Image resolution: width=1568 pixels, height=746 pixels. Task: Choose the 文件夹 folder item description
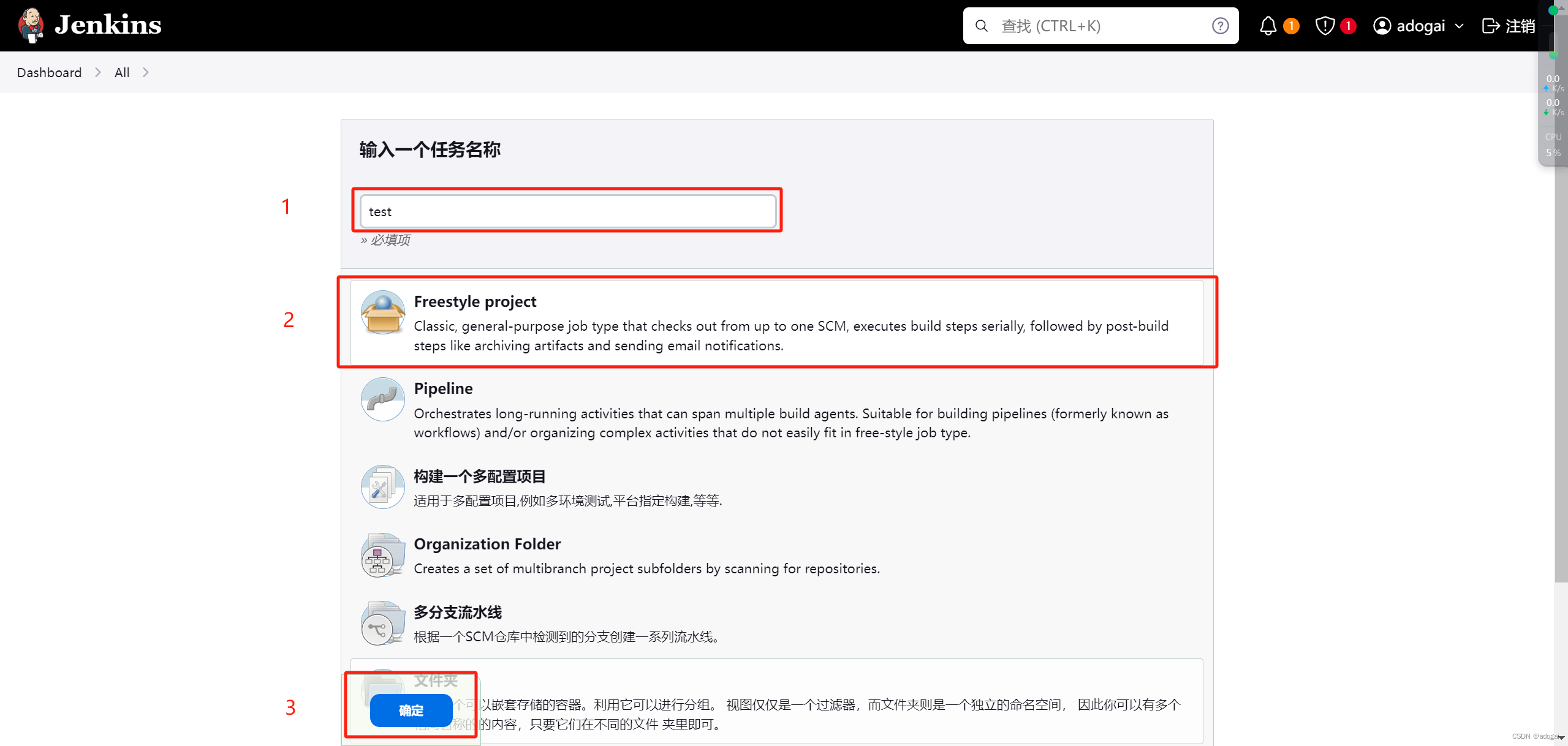797,714
